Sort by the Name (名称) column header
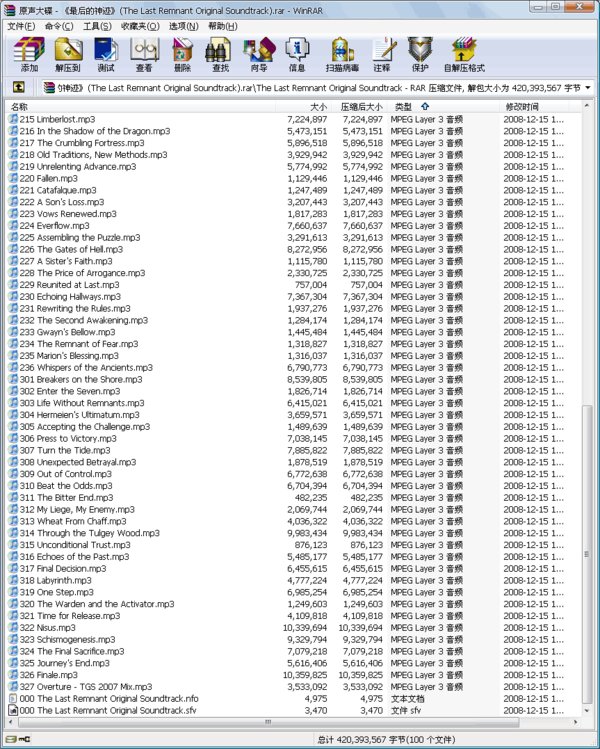Image resolution: width=600 pixels, height=749 pixels. [x=140, y=107]
